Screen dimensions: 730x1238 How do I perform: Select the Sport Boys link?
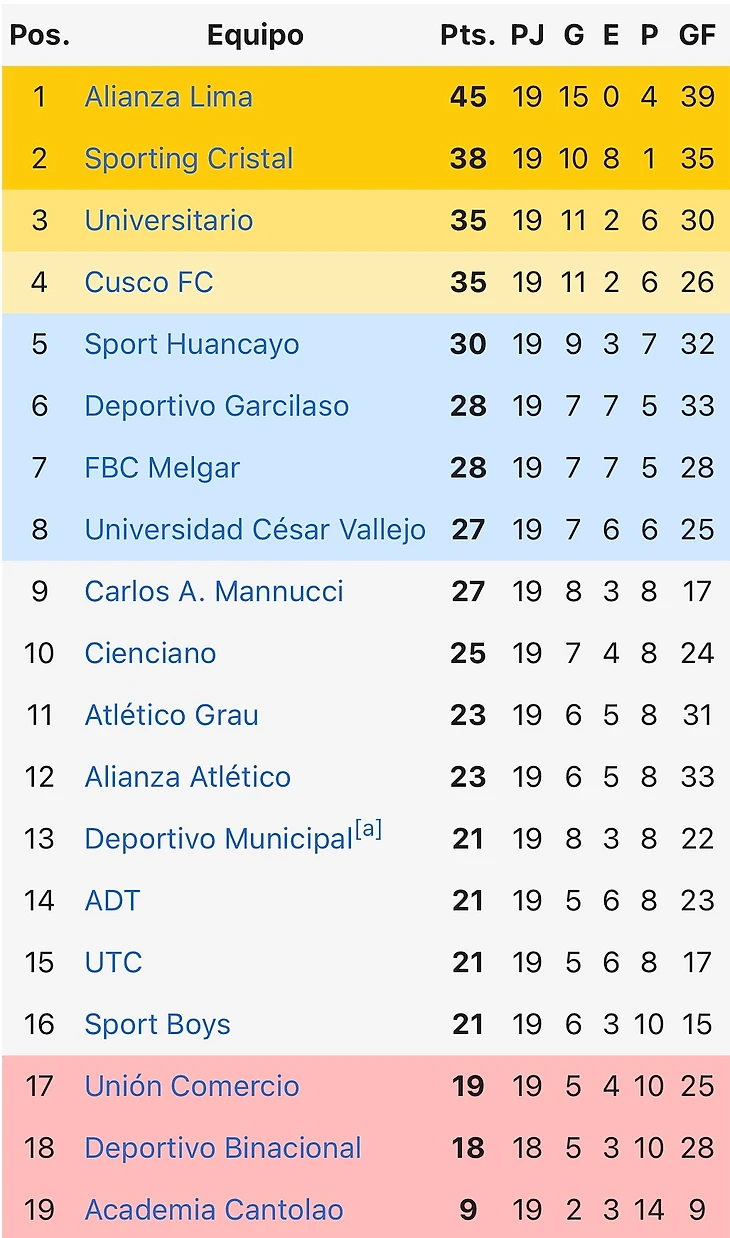pyautogui.click(x=157, y=1025)
